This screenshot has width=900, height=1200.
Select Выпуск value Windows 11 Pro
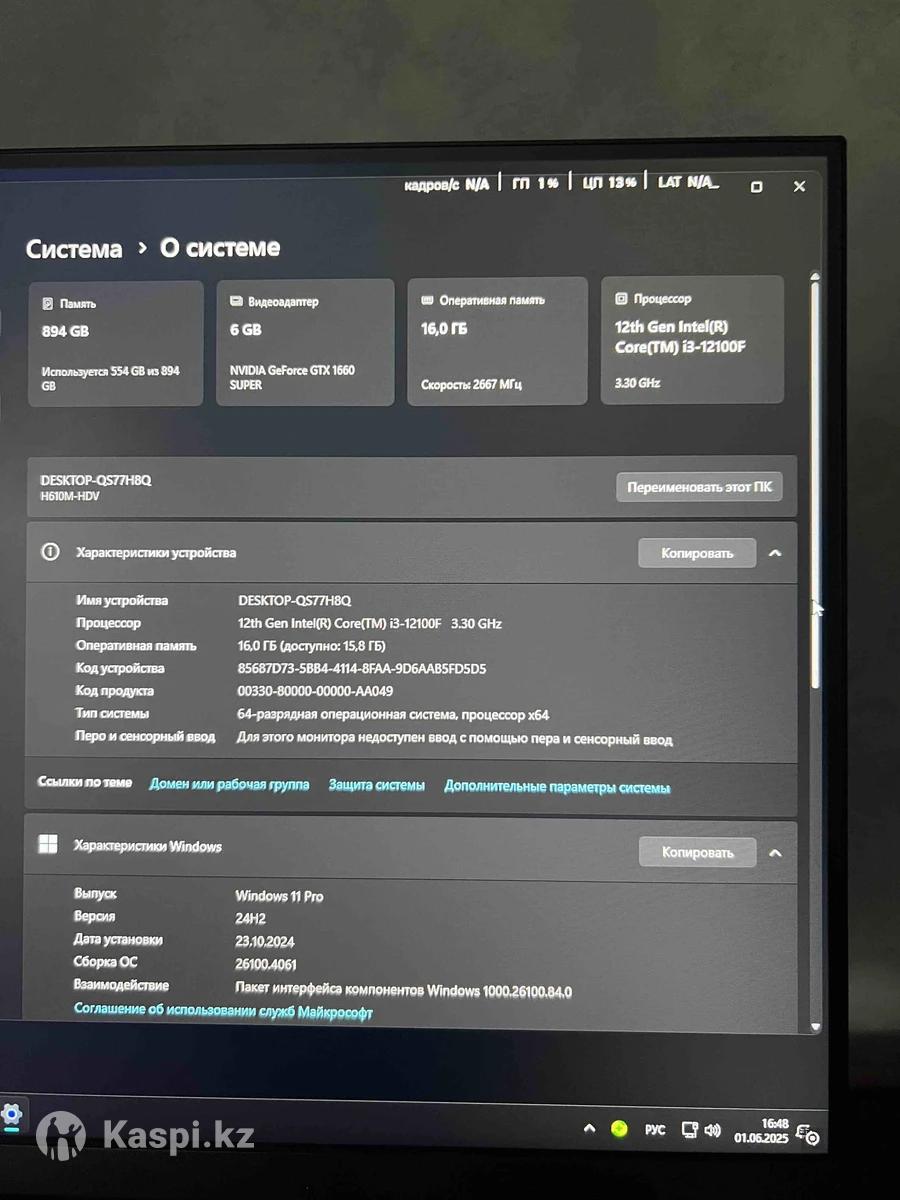[279, 896]
